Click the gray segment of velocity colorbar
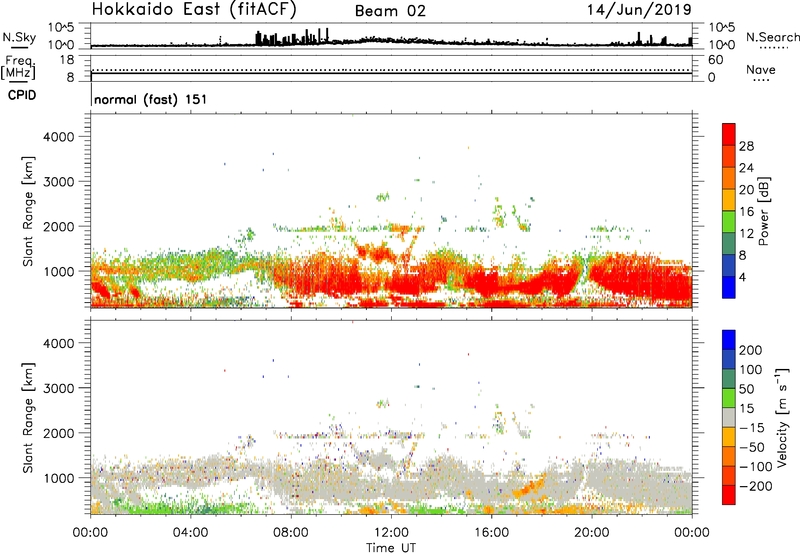 pyautogui.click(x=729, y=418)
